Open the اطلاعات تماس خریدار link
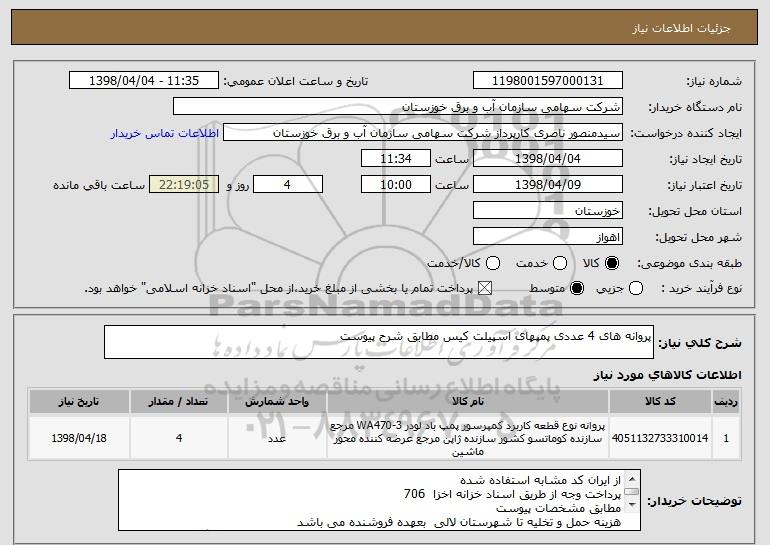Image resolution: width=770 pixels, height=545 pixels. 165,133
